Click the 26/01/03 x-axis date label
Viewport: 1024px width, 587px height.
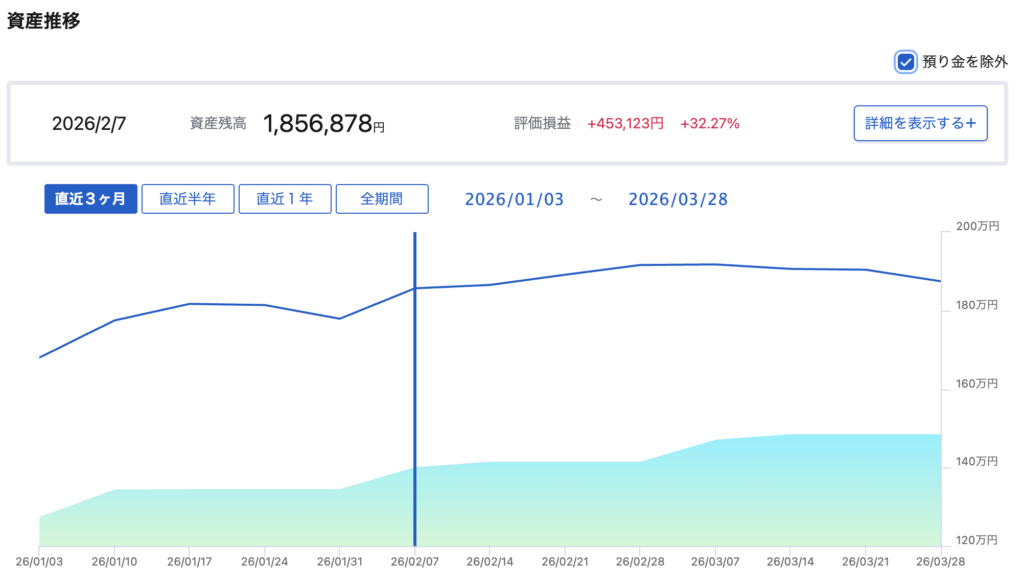click(39, 562)
